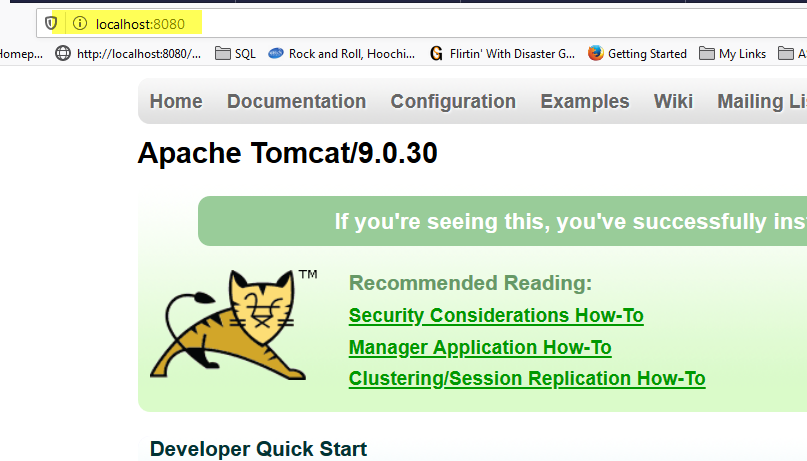Image resolution: width=807 pixels, height=461 pixels.
Task: Go to the Home navigation tab
Action: (176, 101)
